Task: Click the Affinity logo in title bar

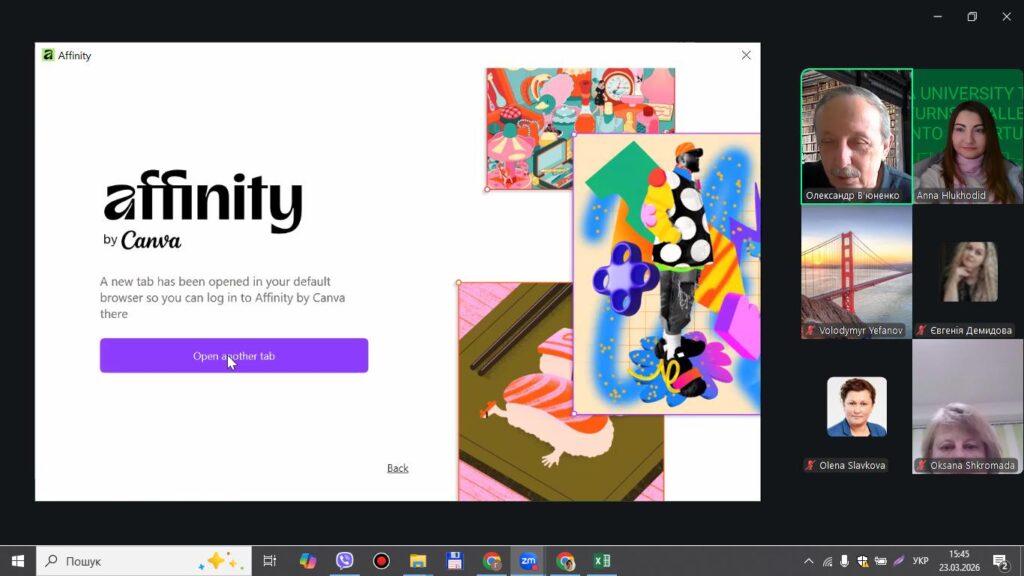Action: (x=48, y=55)
